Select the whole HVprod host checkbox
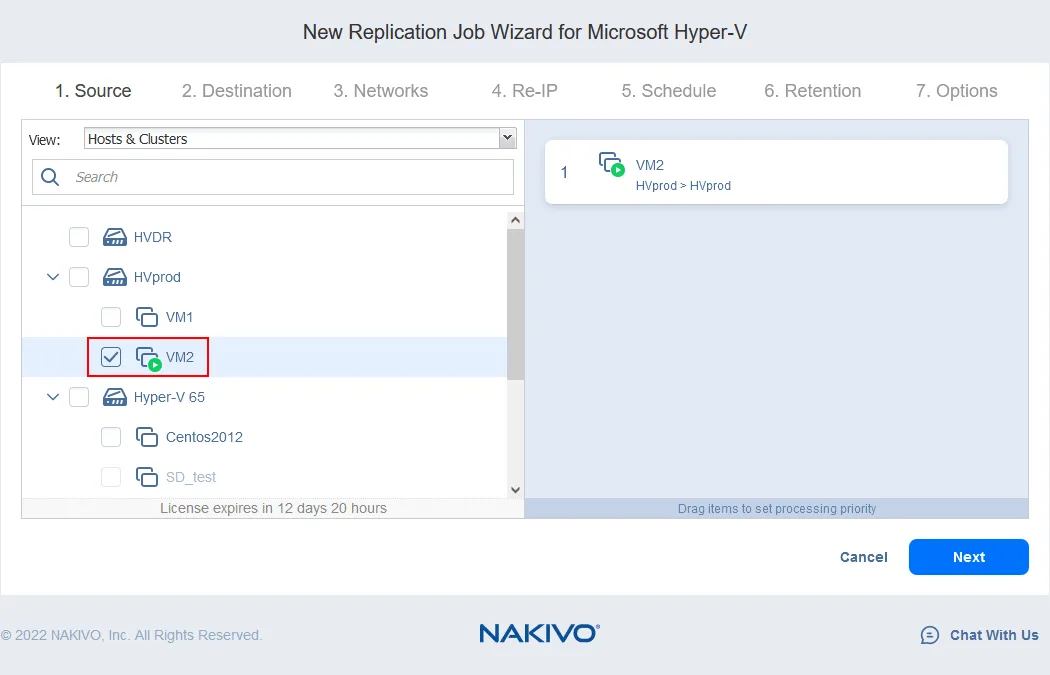 [x=79, y=277]
